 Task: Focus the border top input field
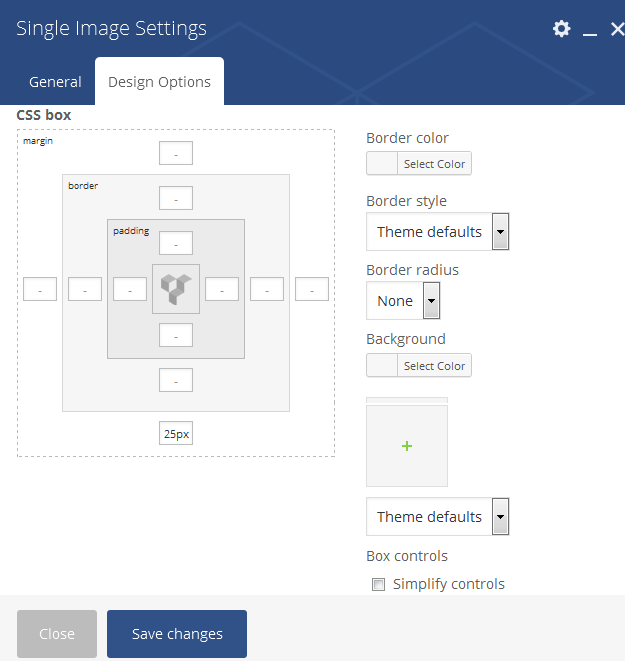[x=176, y=198]
